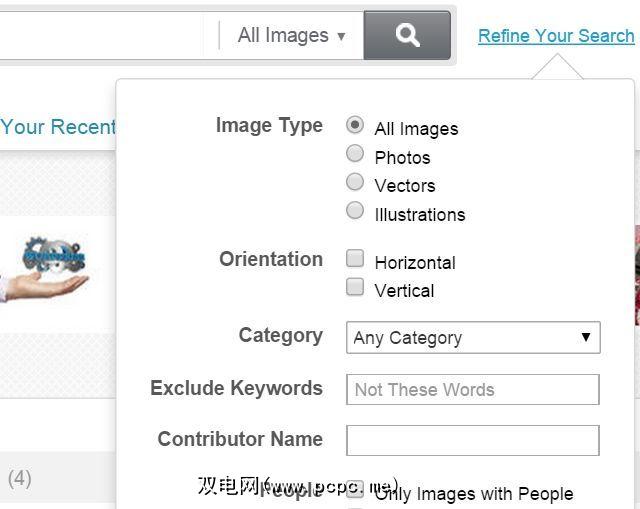Click the Exclude Keywords input field
The image size is (640, 509).
pos(472,389)
